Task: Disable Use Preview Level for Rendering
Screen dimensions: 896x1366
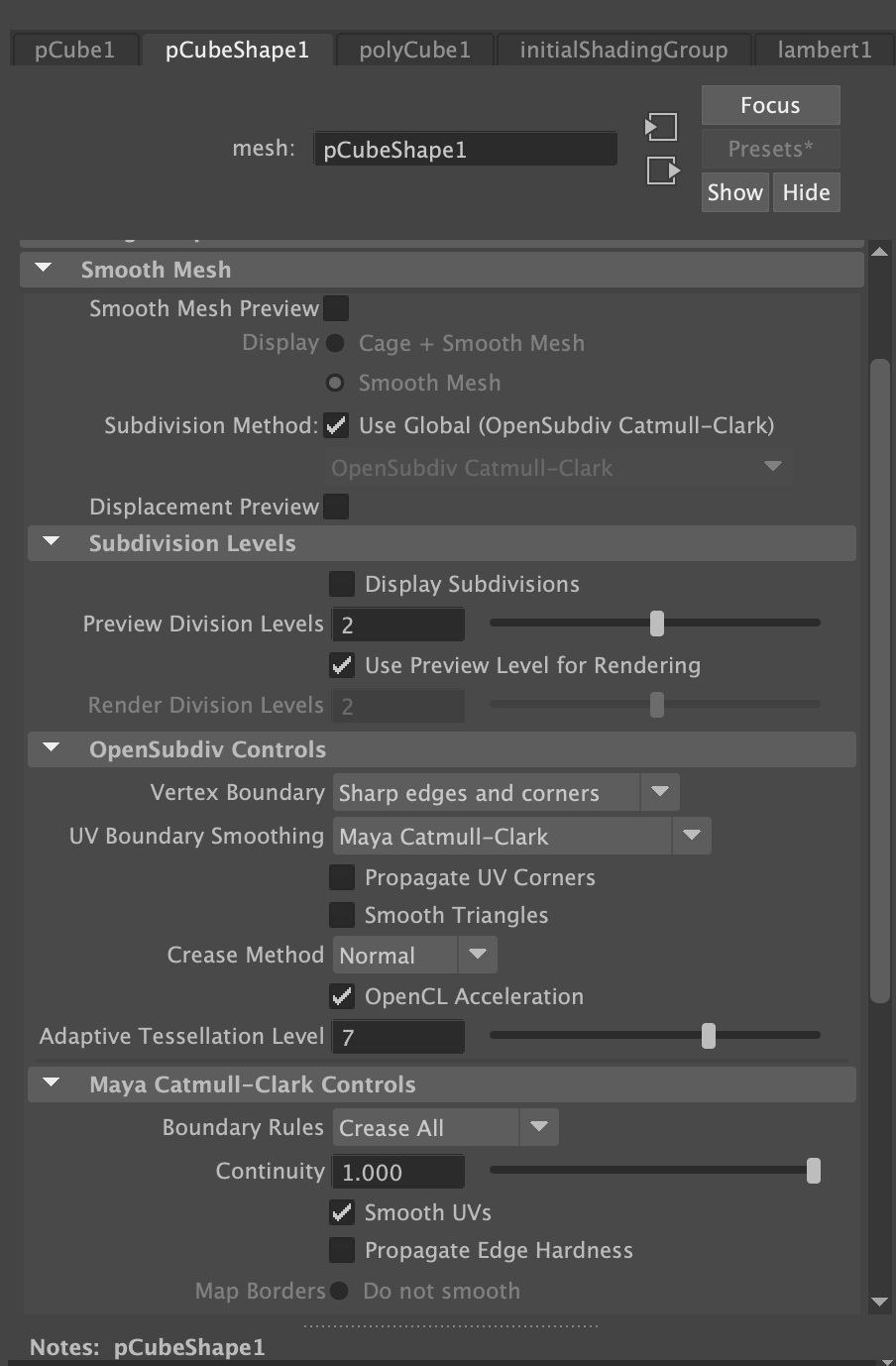Action: [341, 665]
